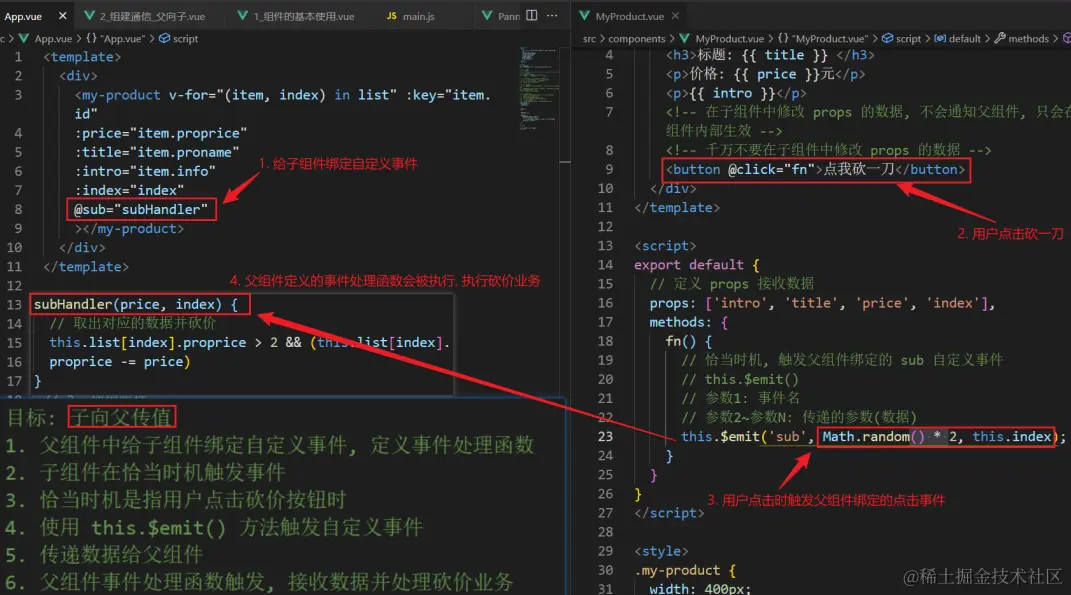Image resolution: width=1071 pixels, height=595 pixels.
Task: Open the src breadcrumb in right editor
Action: coord(589,39)
